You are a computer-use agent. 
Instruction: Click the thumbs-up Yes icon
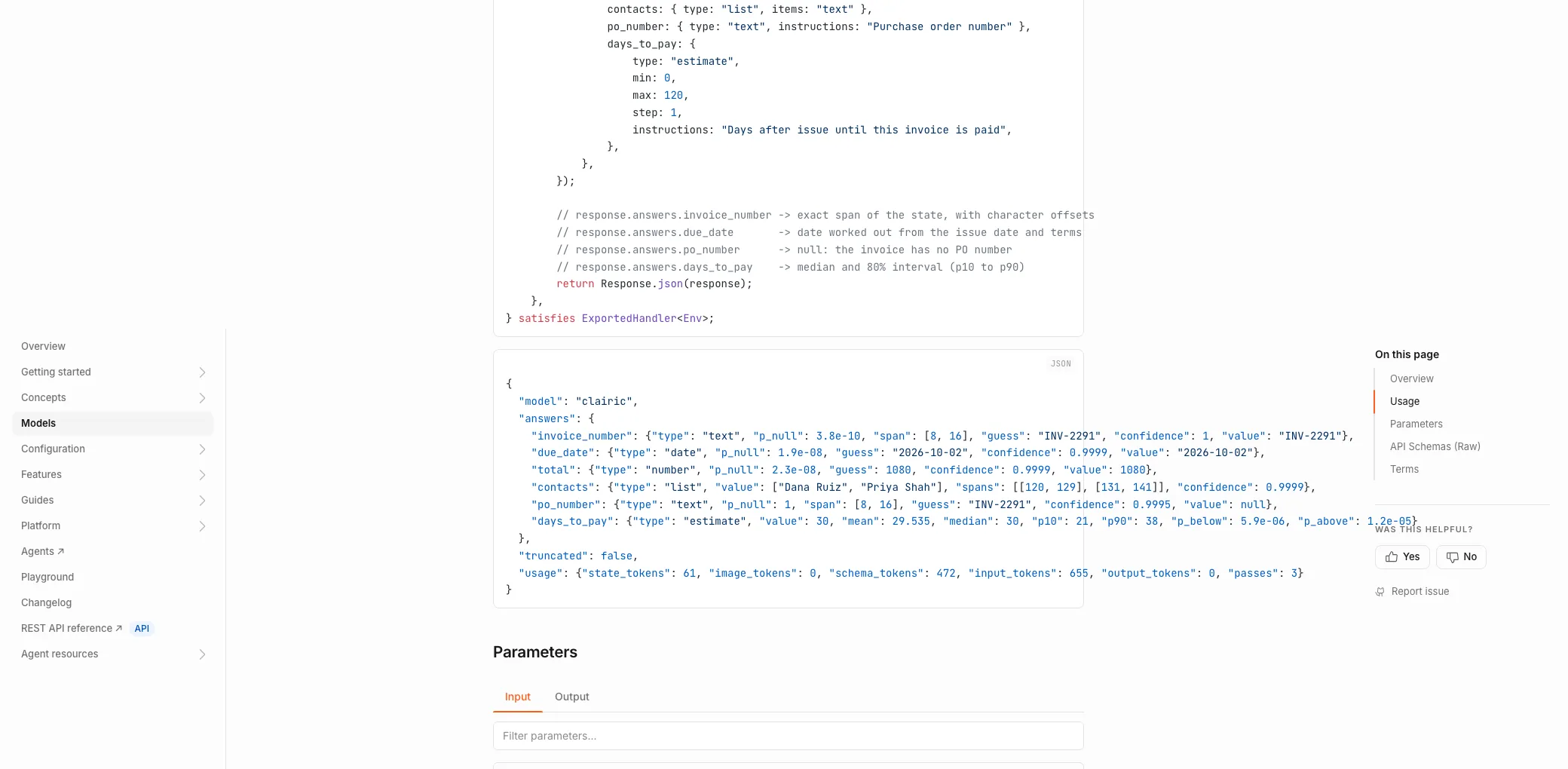pos(1392,557)
